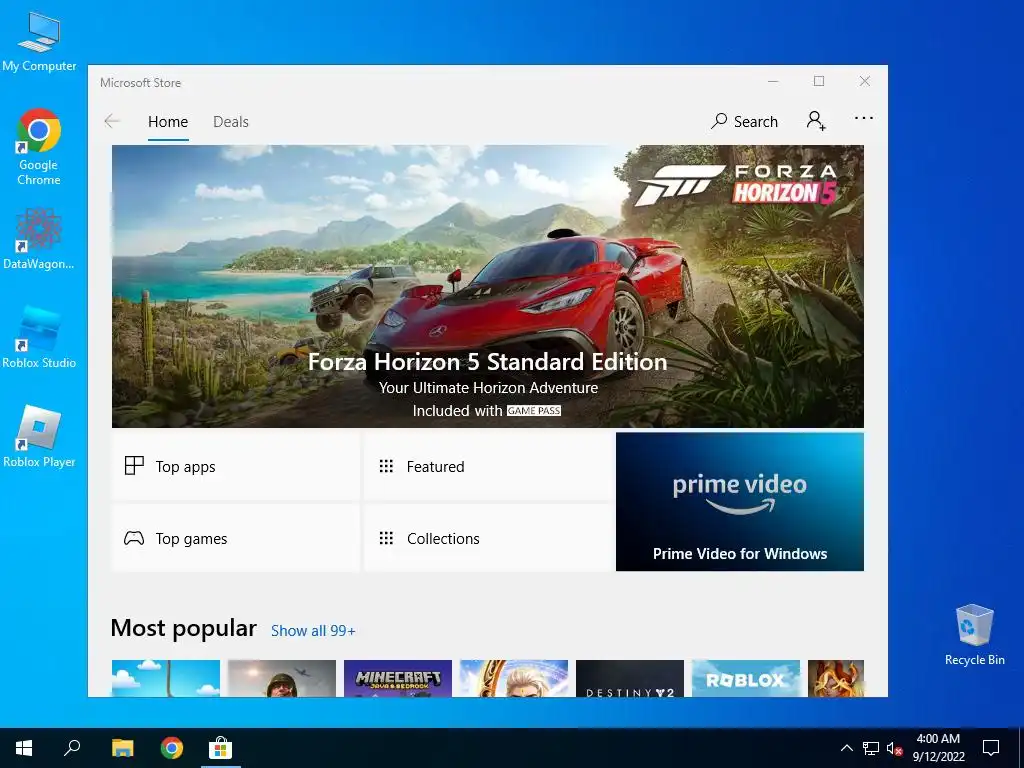
Task: Click the Top games controller icon
Action: (134, 538)
